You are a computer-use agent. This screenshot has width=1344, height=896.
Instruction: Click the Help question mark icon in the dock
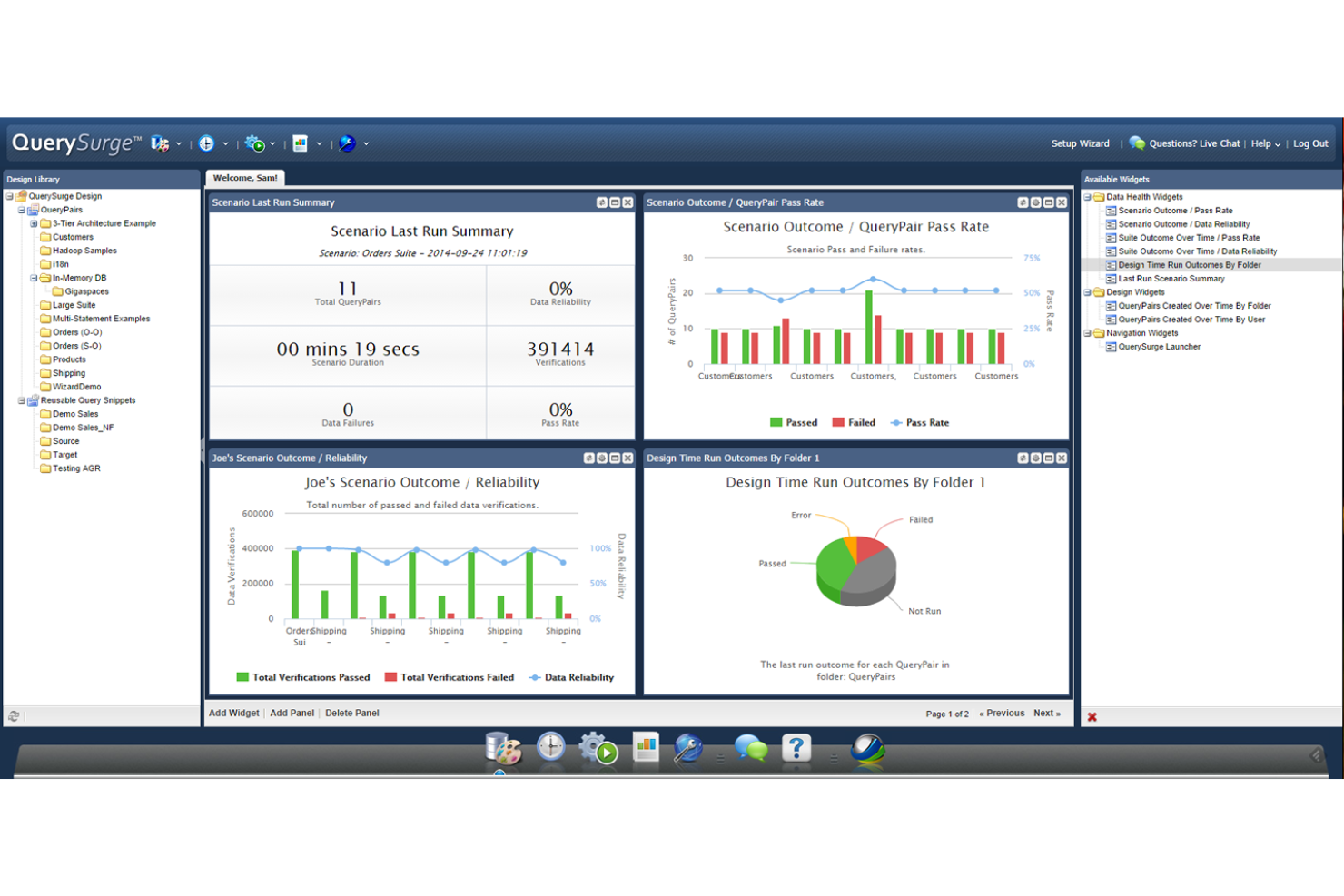[796, 749]
